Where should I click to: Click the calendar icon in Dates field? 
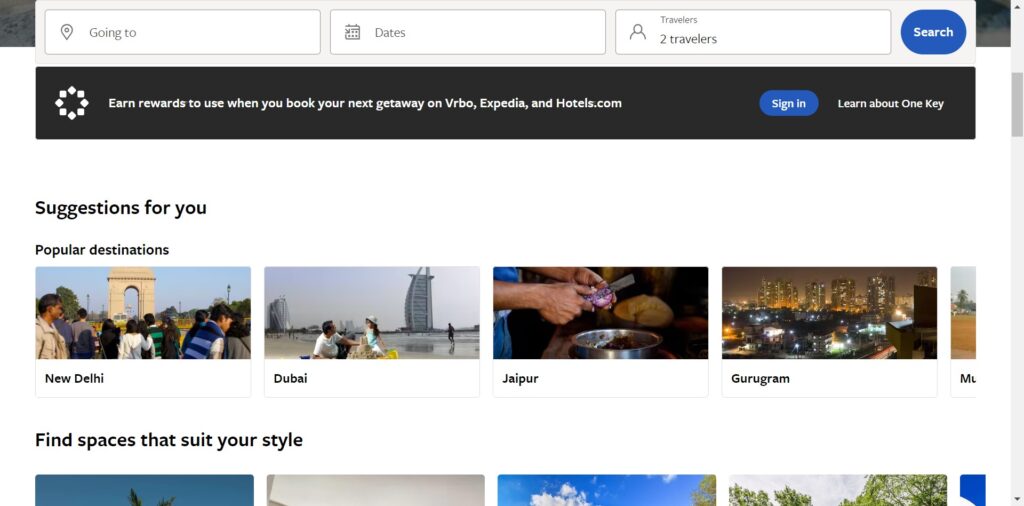click(352, 32)
